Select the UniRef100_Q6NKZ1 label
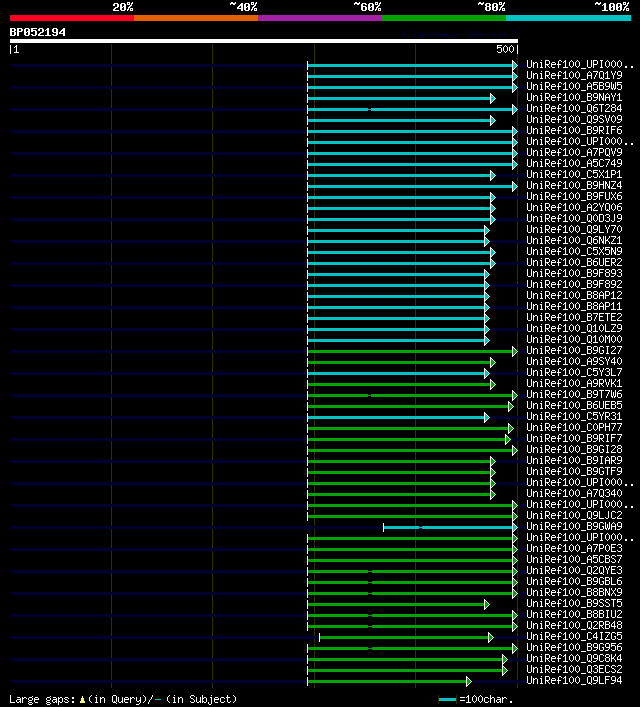This screenshot has height=707, width=640. [574, 240]
